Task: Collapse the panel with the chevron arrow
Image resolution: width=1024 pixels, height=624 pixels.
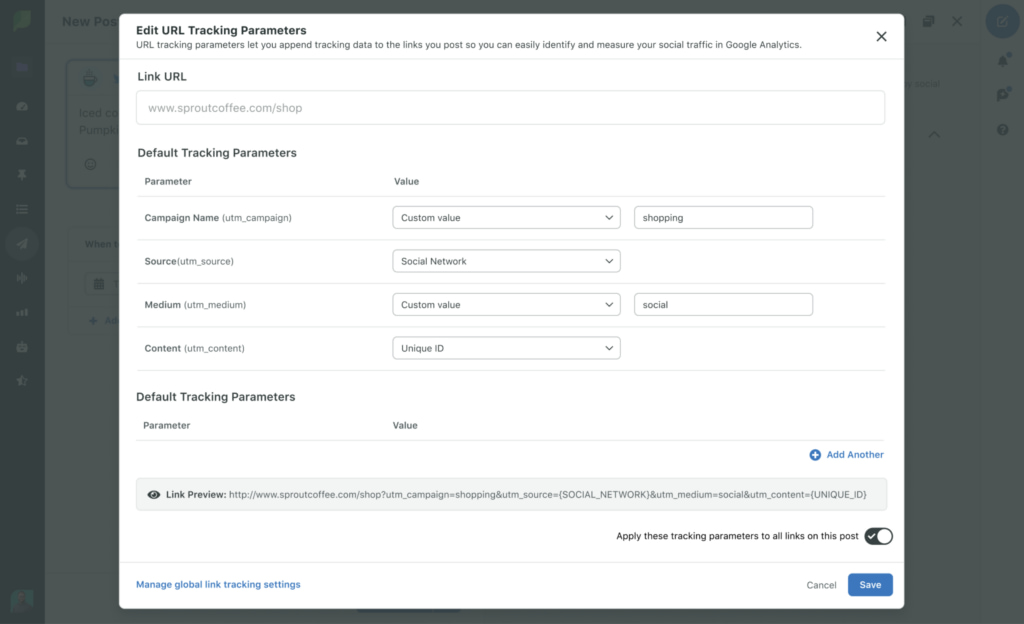Action: (933, 134)
